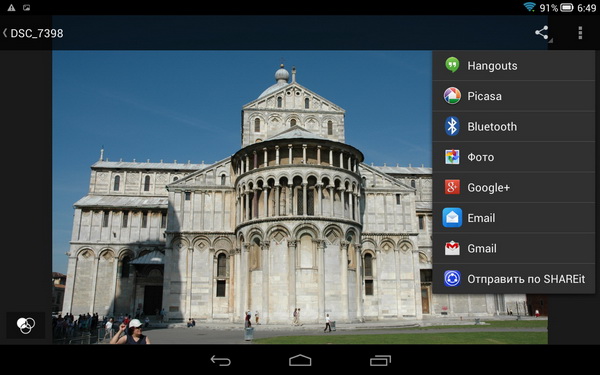Tap the Android home navigation button

[300, 360]
